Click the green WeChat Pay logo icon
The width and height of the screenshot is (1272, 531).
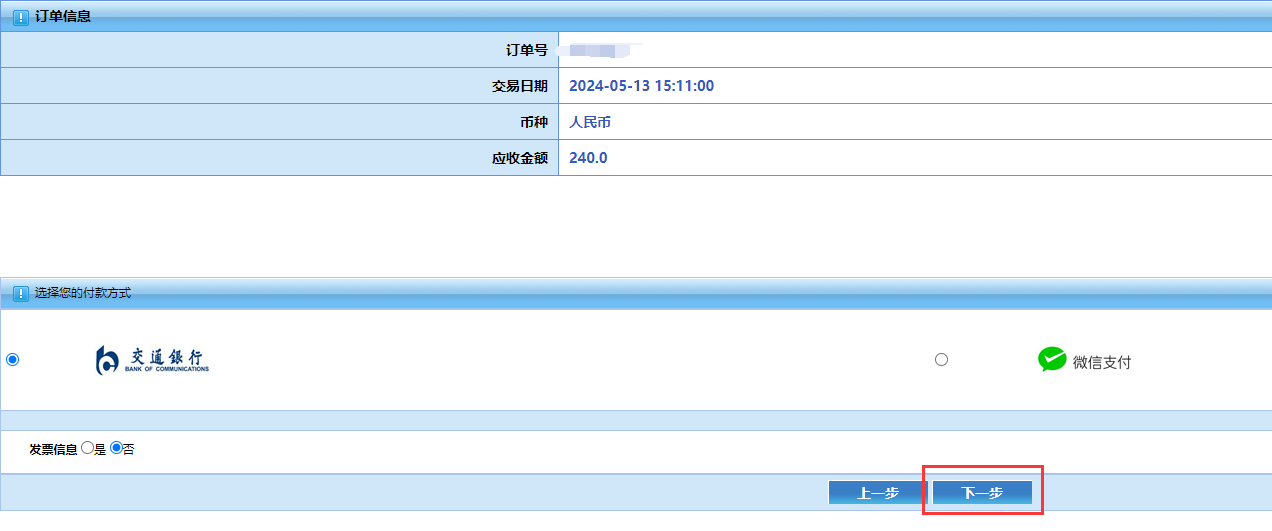(x=1052, y=360)
